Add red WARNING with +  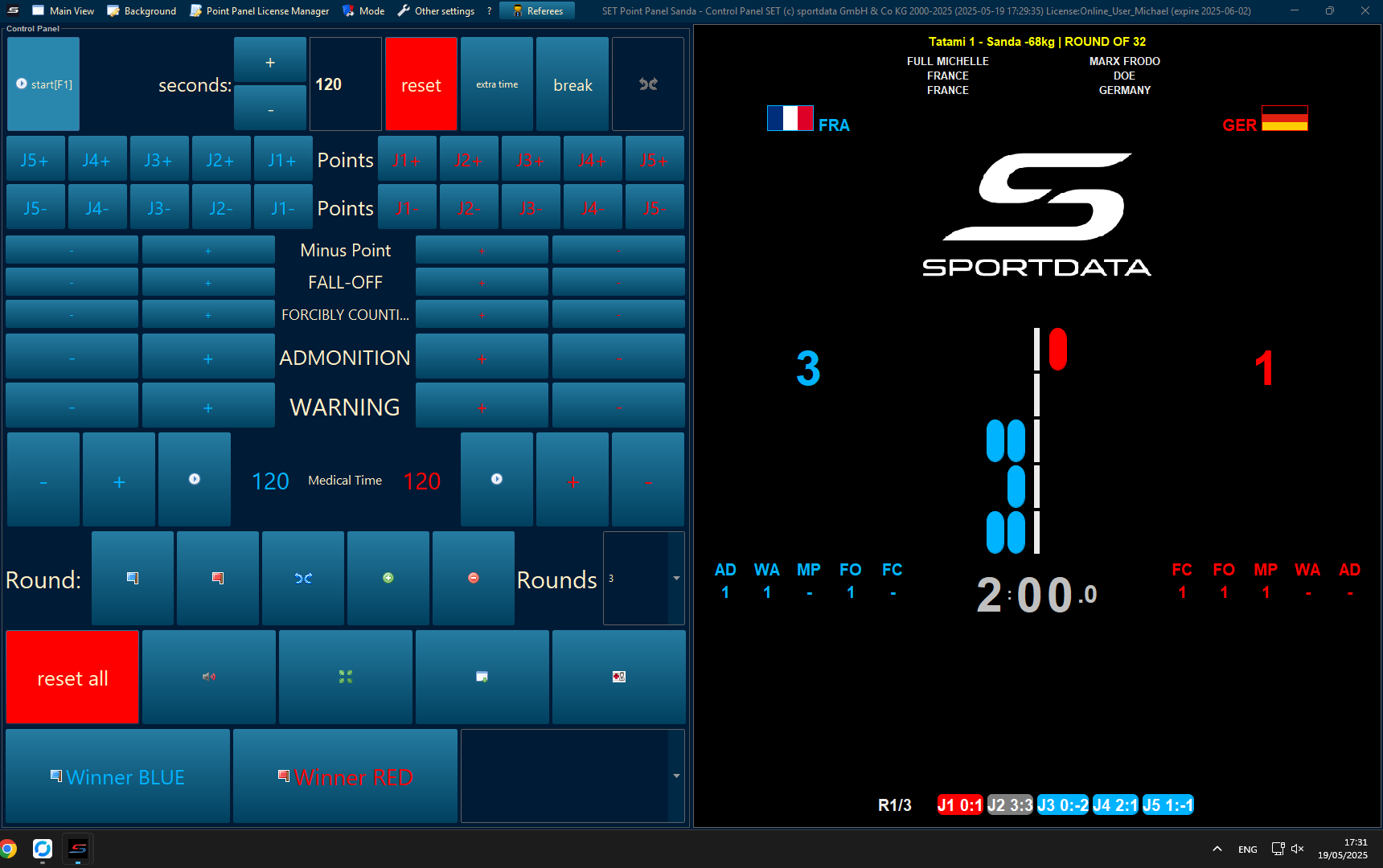482,407
